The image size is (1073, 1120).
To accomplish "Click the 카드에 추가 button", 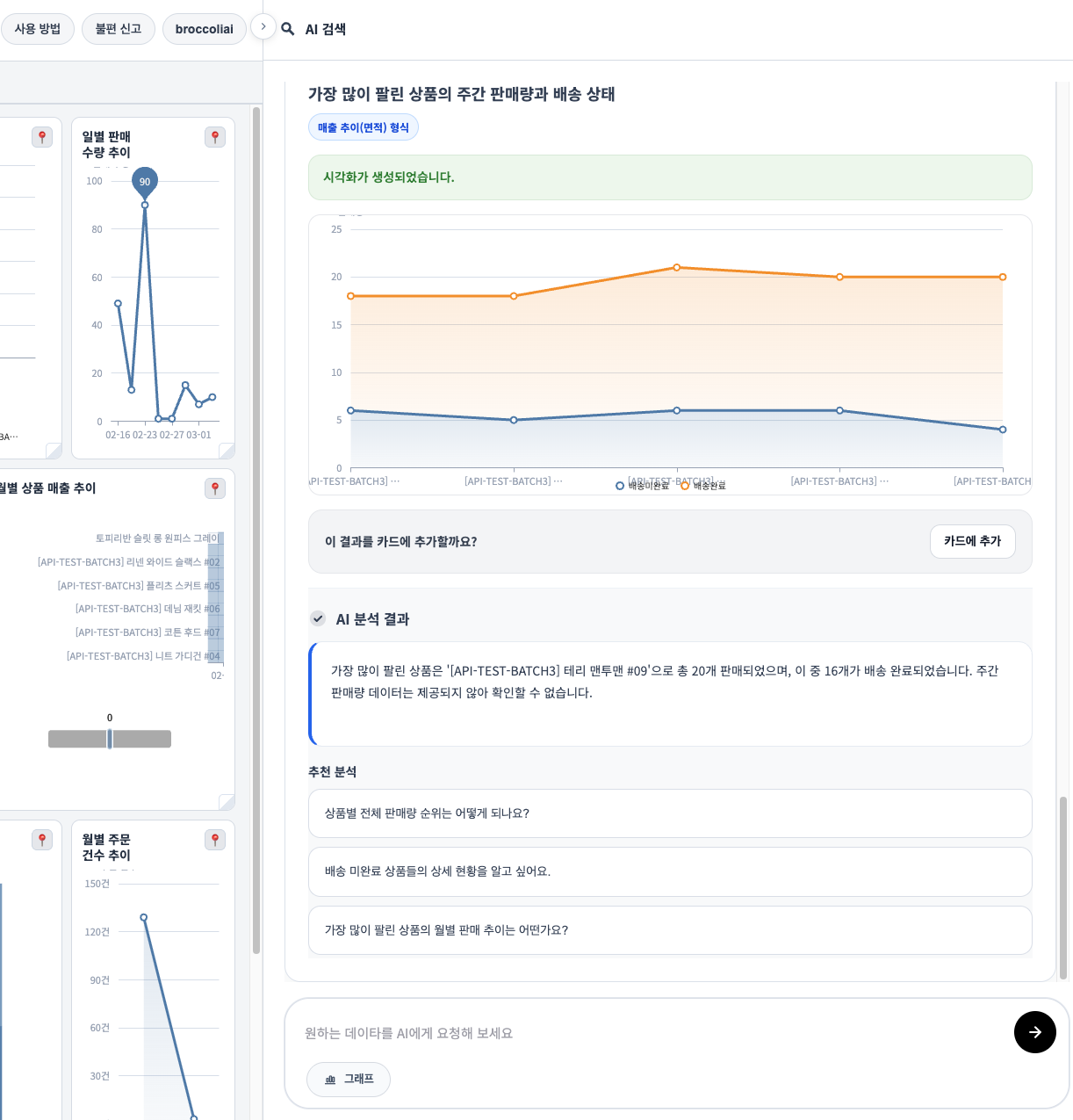I will coord(972,541).
